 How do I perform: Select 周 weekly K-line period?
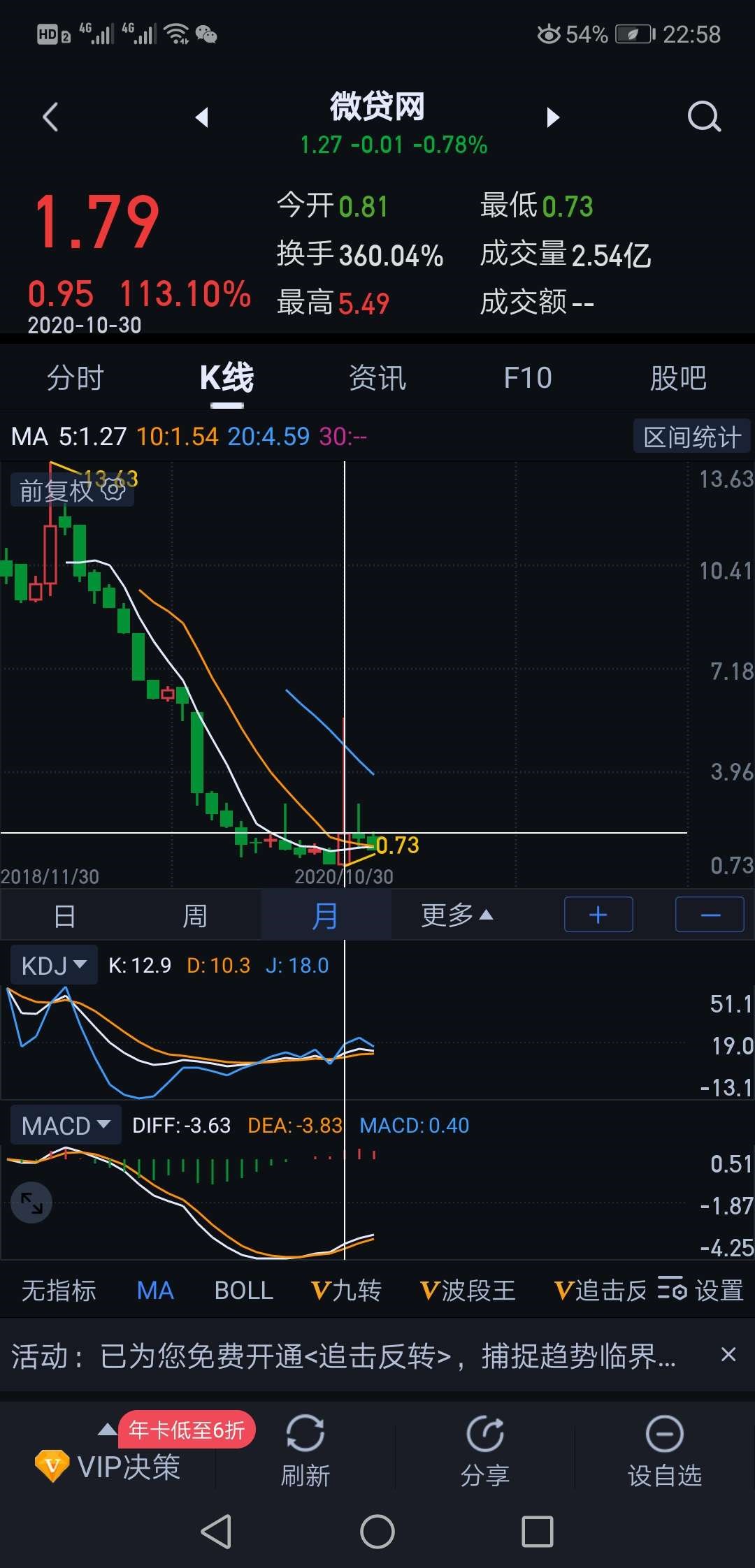[x=194, y=915]
